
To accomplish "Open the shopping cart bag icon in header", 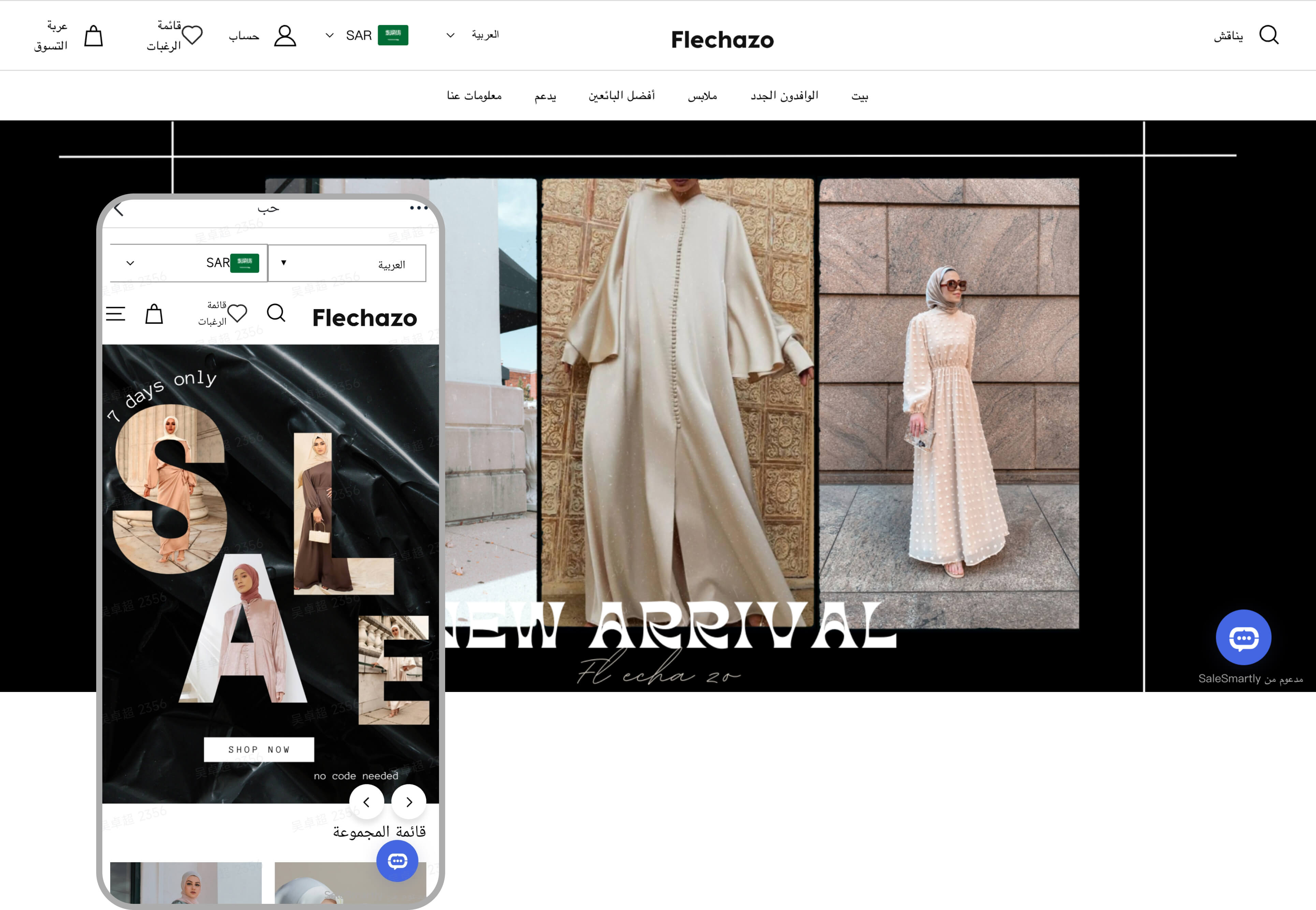I will tap(93, 36).
